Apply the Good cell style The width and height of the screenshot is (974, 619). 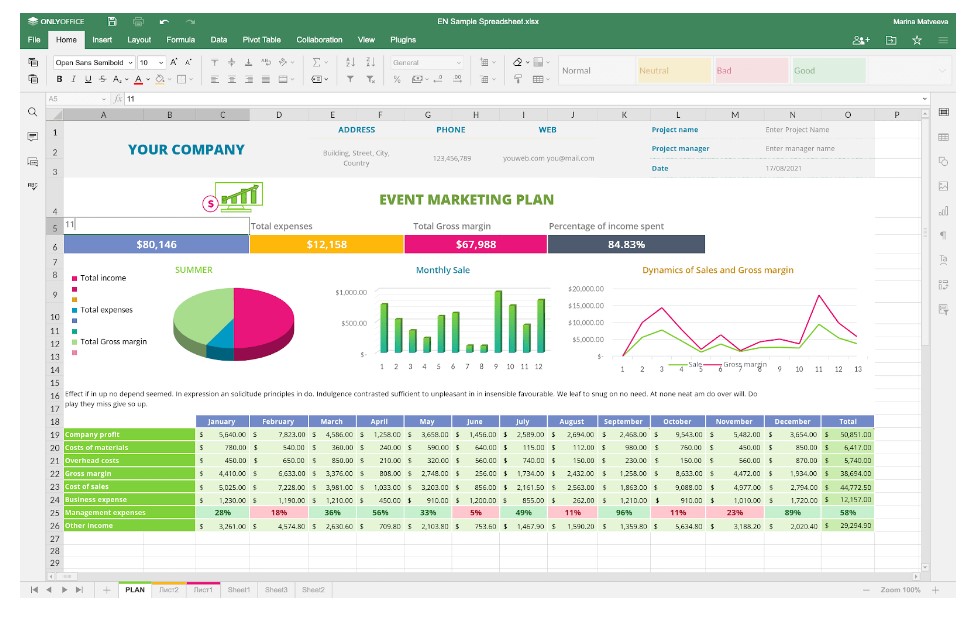point(828,70)
